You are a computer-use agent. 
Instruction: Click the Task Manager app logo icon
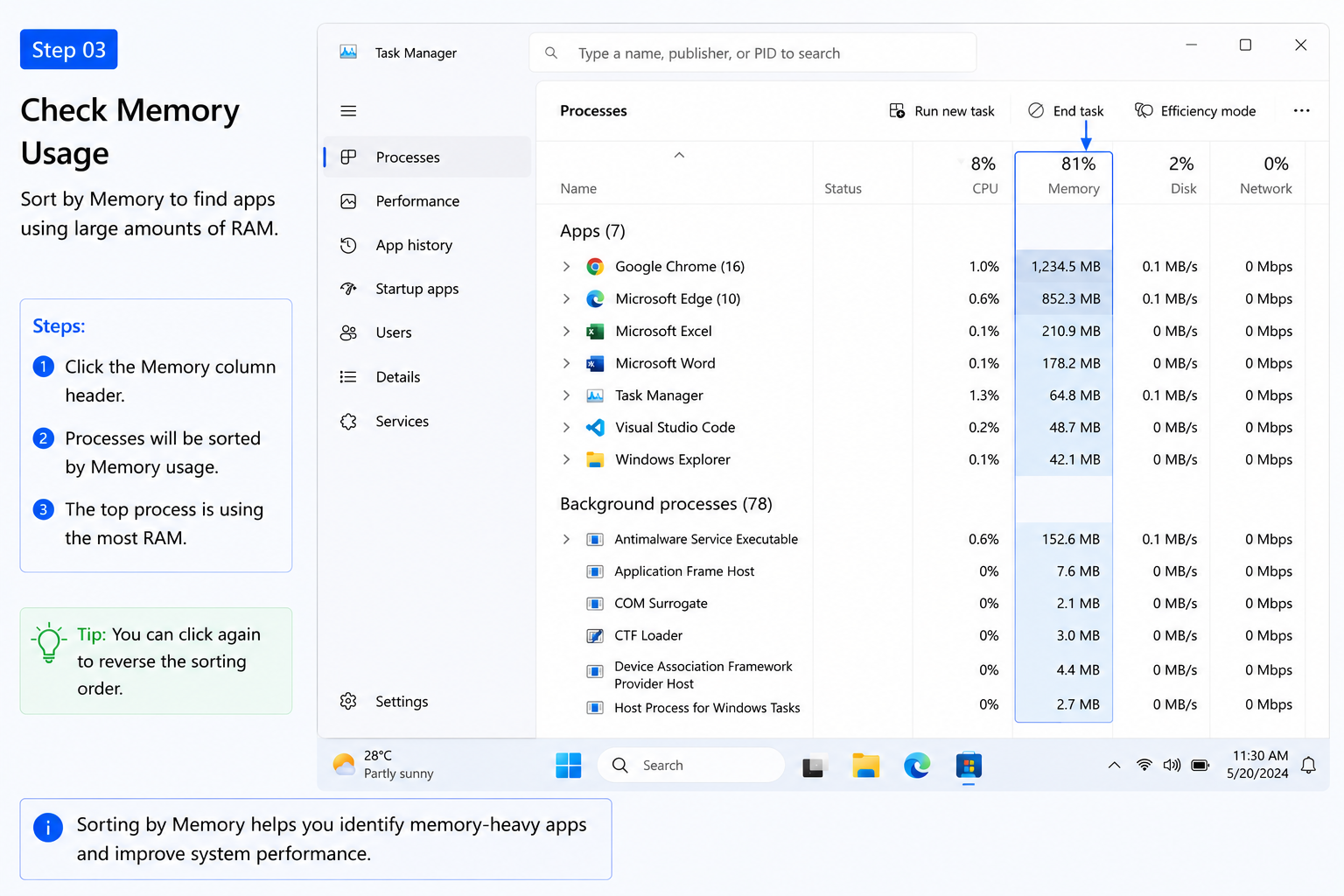(348, 52)
